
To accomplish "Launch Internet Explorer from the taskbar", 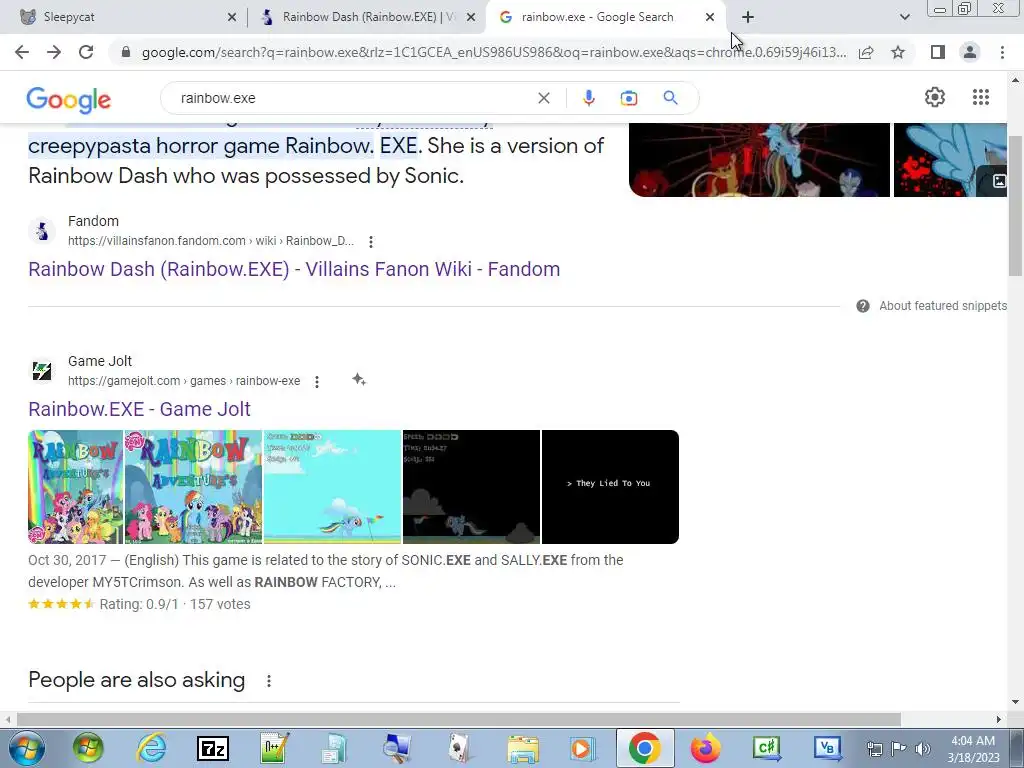I will (151, 748).
